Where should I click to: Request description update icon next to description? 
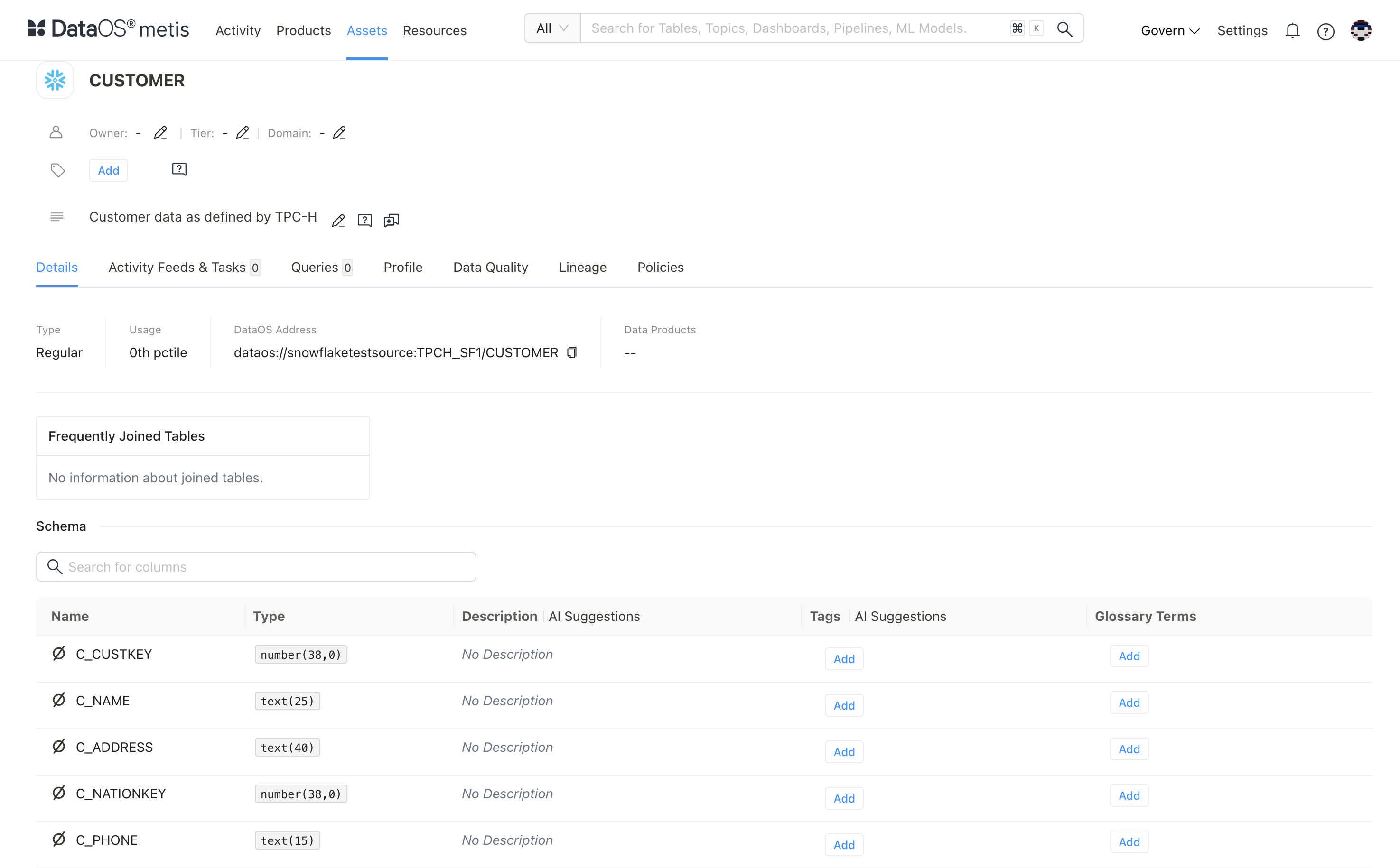coord(364,221)
